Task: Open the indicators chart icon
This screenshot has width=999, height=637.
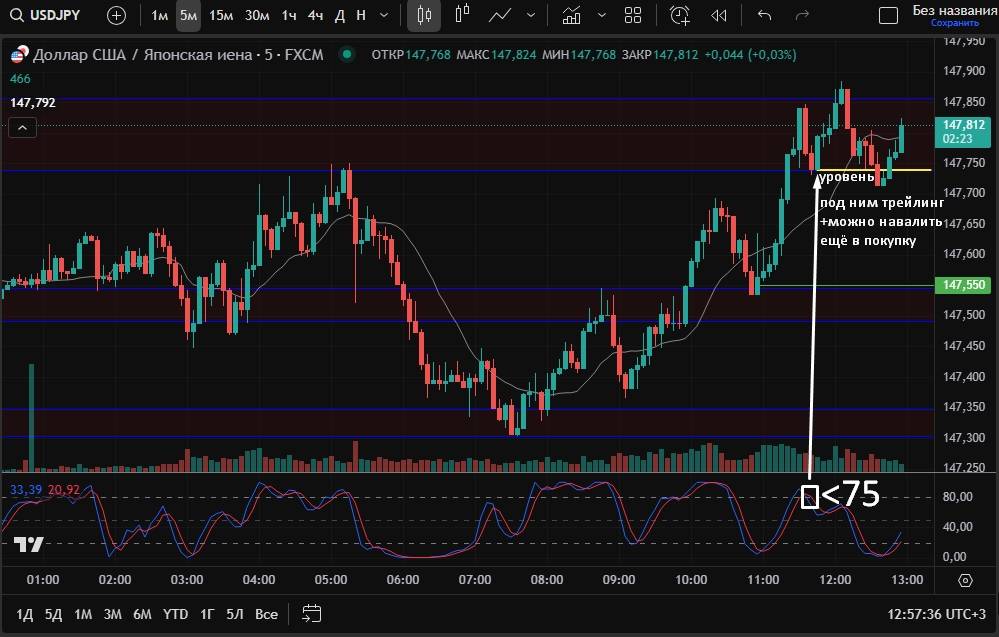Action: [572, 15]
